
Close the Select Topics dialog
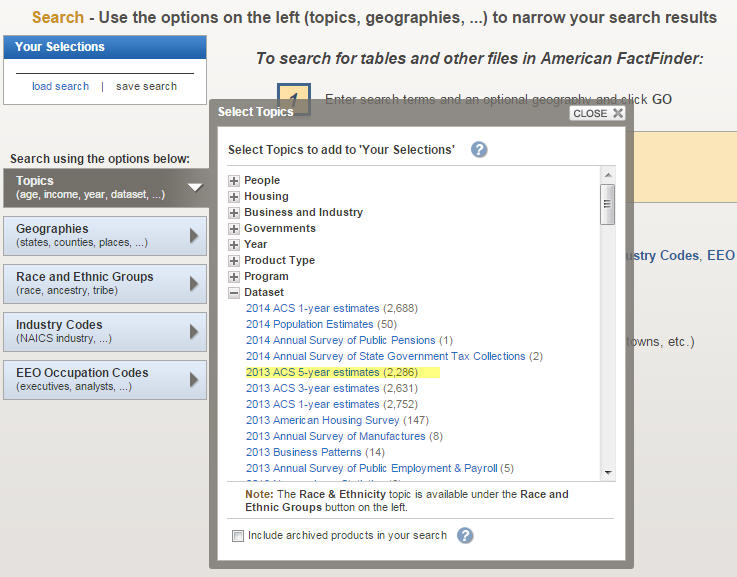(x=597, y=113)
